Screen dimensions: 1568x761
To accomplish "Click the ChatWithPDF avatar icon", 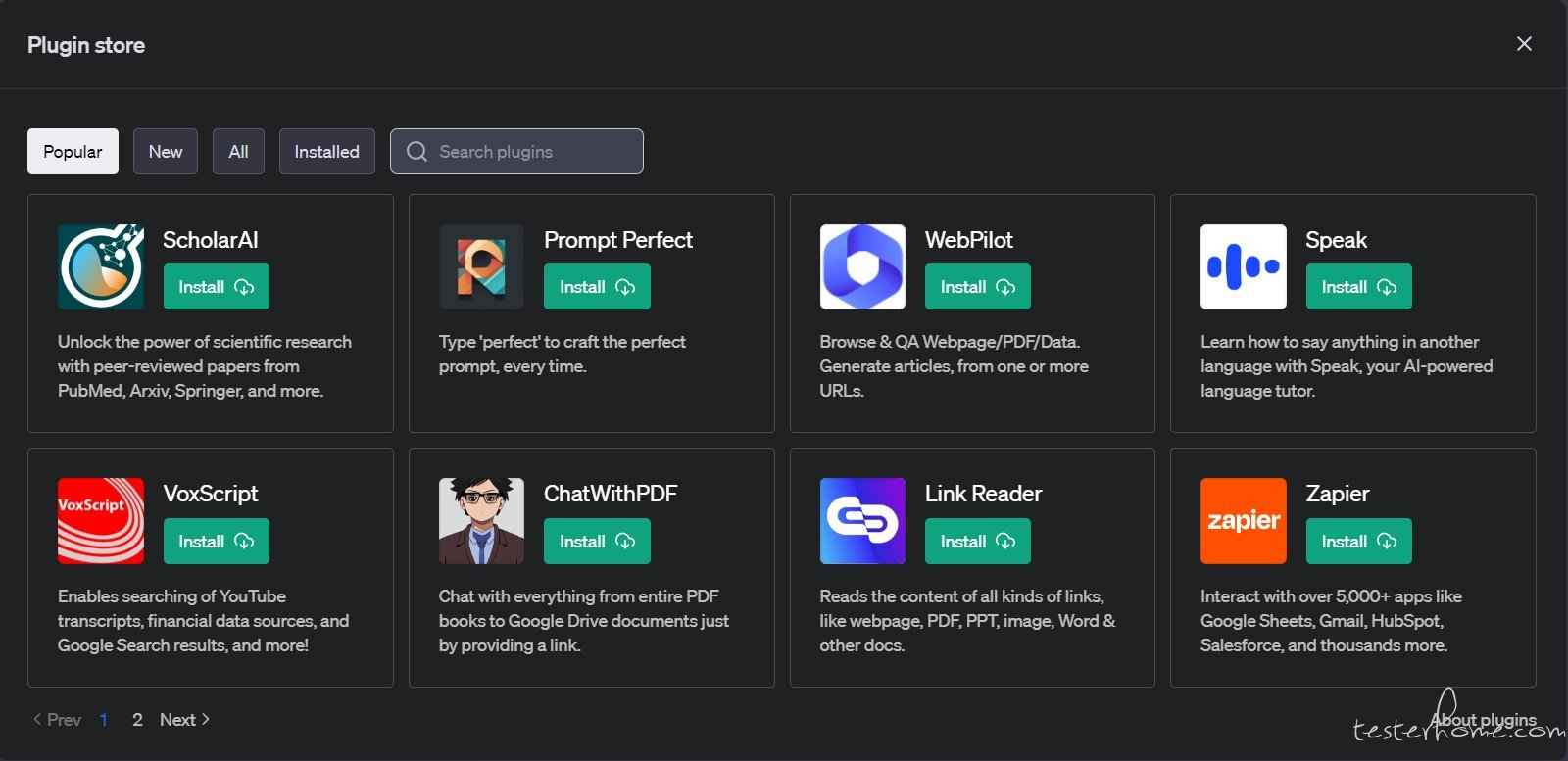I will (x=481, y=521).
